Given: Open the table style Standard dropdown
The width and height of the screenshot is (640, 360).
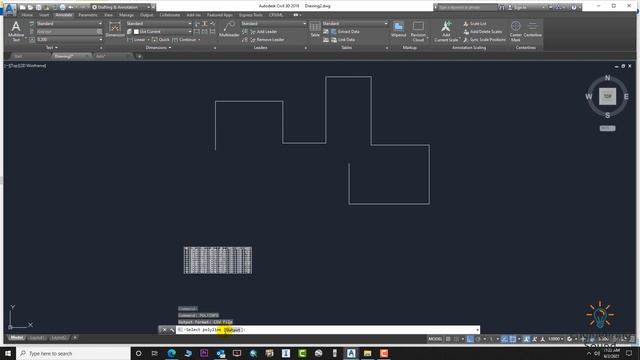Looking at the screenshot, I should click(x=355, y=24).
